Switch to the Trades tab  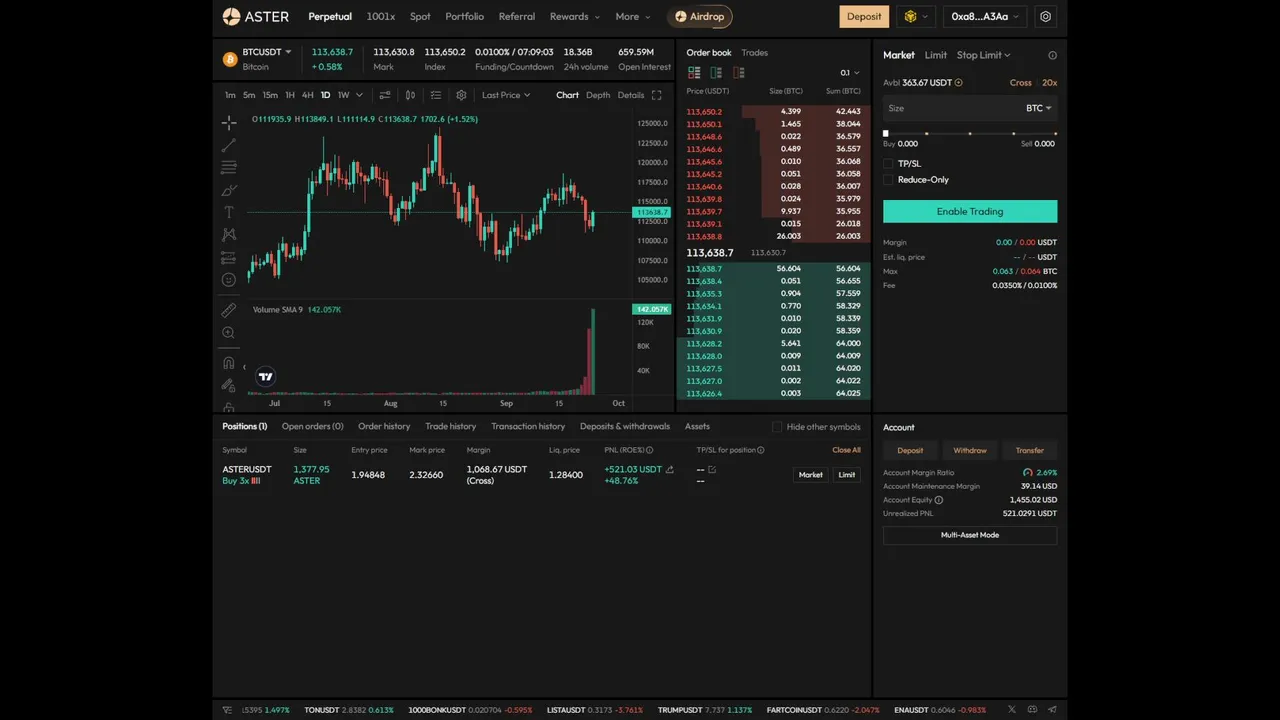tap(755, 52)
